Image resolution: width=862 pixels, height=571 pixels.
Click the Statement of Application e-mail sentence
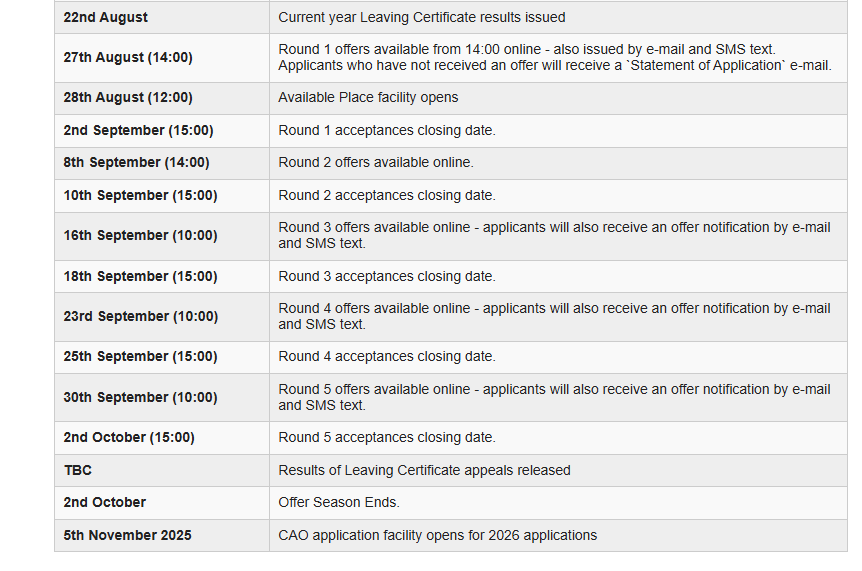pyautogui.click(x=554, y=66)
